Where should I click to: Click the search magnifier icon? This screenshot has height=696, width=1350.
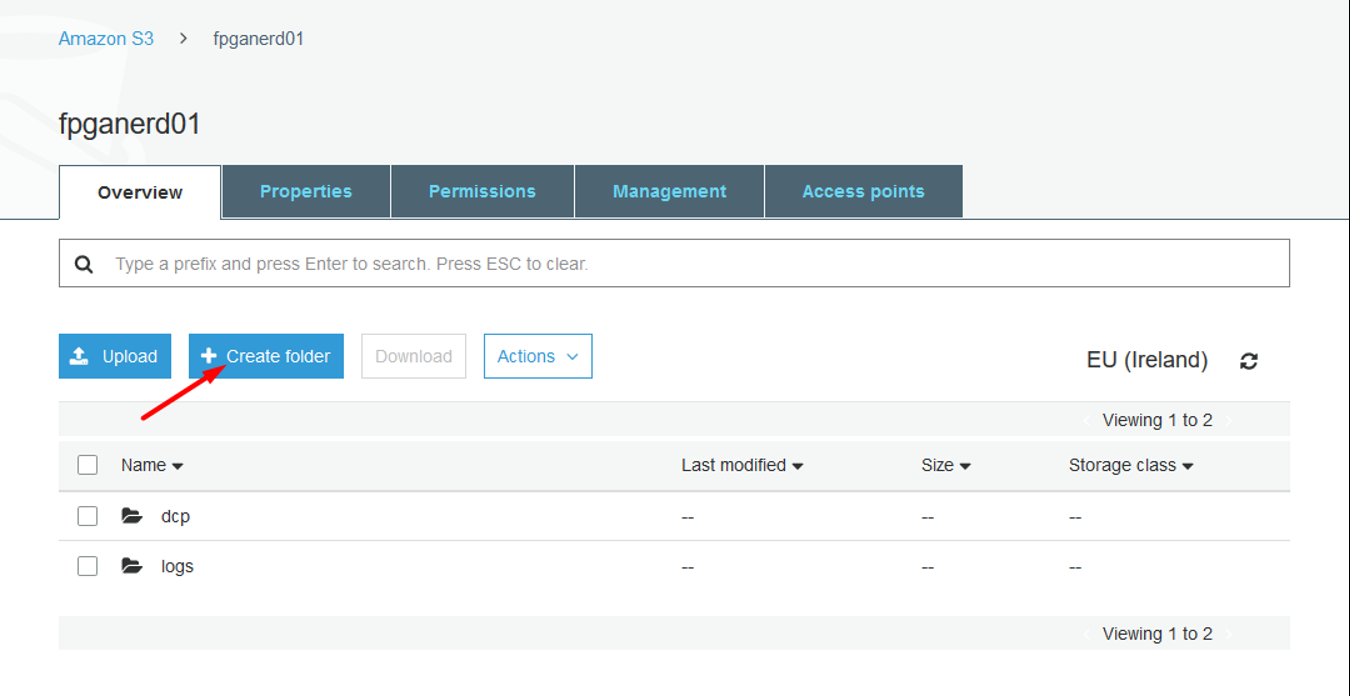pyautogui.click(x=84, y=264)
